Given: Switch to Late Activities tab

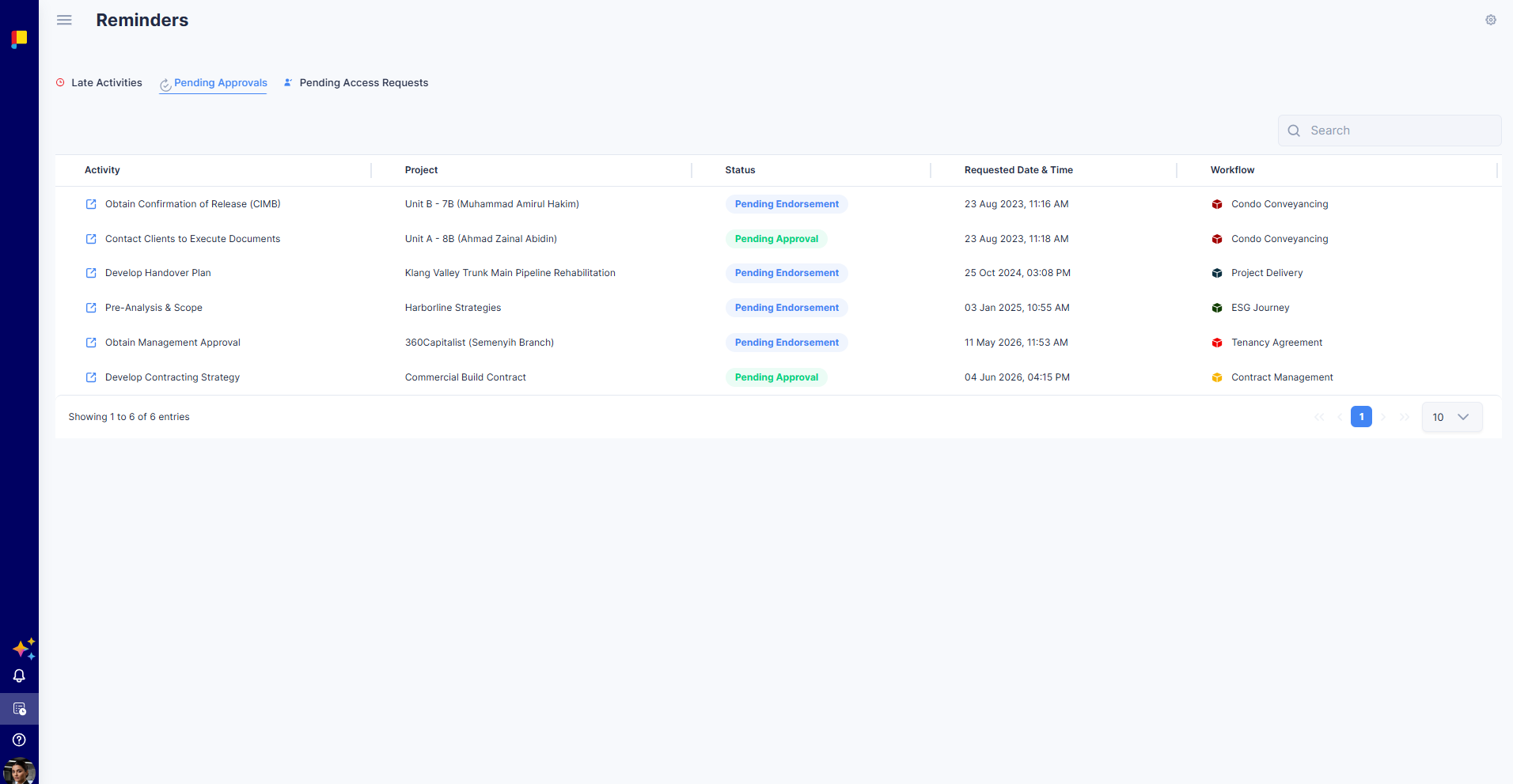Looking at the screenshot, I should pos(99,82).
